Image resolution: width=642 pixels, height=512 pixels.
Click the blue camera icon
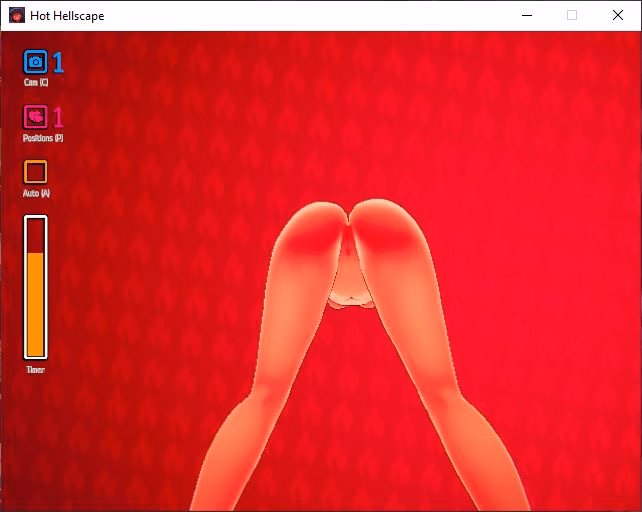pyautogui.click(x=35, y=62)
